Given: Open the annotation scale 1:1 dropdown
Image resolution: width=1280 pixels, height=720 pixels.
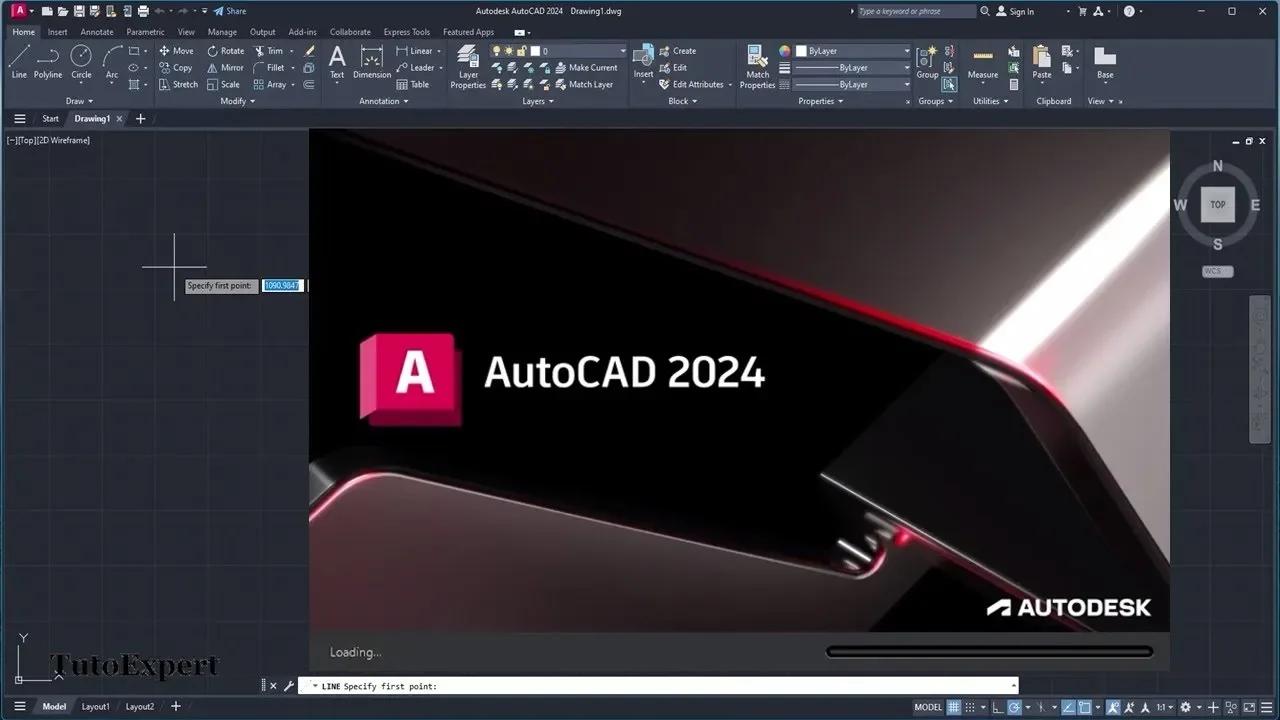Looking at the screenshot, I should point(1166,707).
